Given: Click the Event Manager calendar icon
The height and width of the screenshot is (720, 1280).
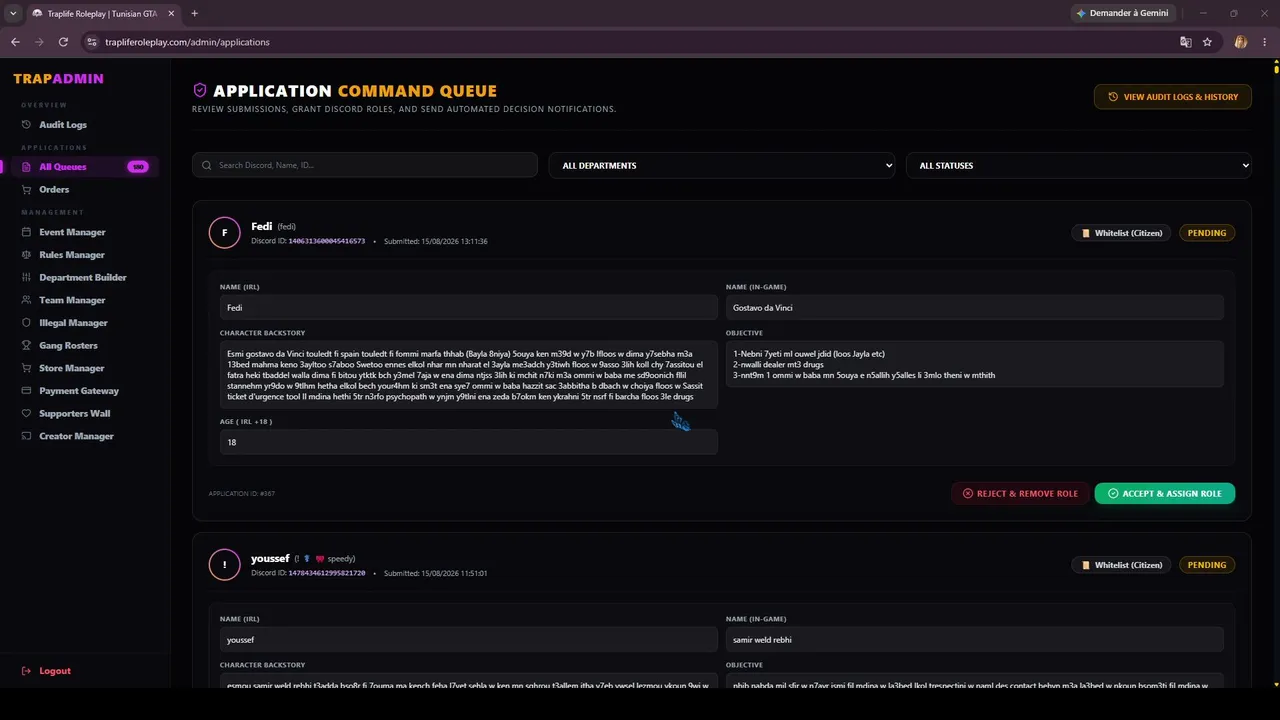Looking at the screenshot, I should click(27, 232).
